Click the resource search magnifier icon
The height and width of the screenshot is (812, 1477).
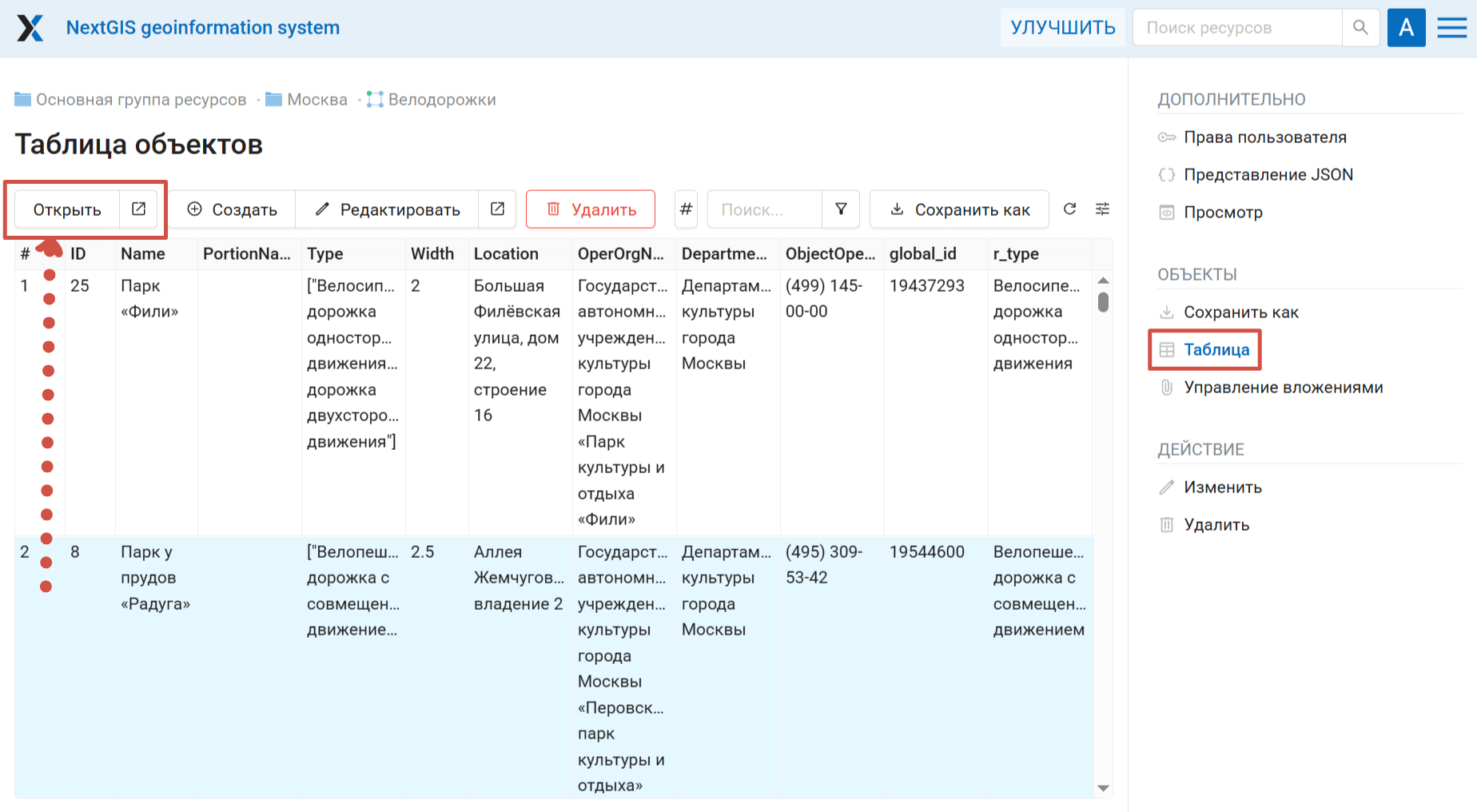1360,28
